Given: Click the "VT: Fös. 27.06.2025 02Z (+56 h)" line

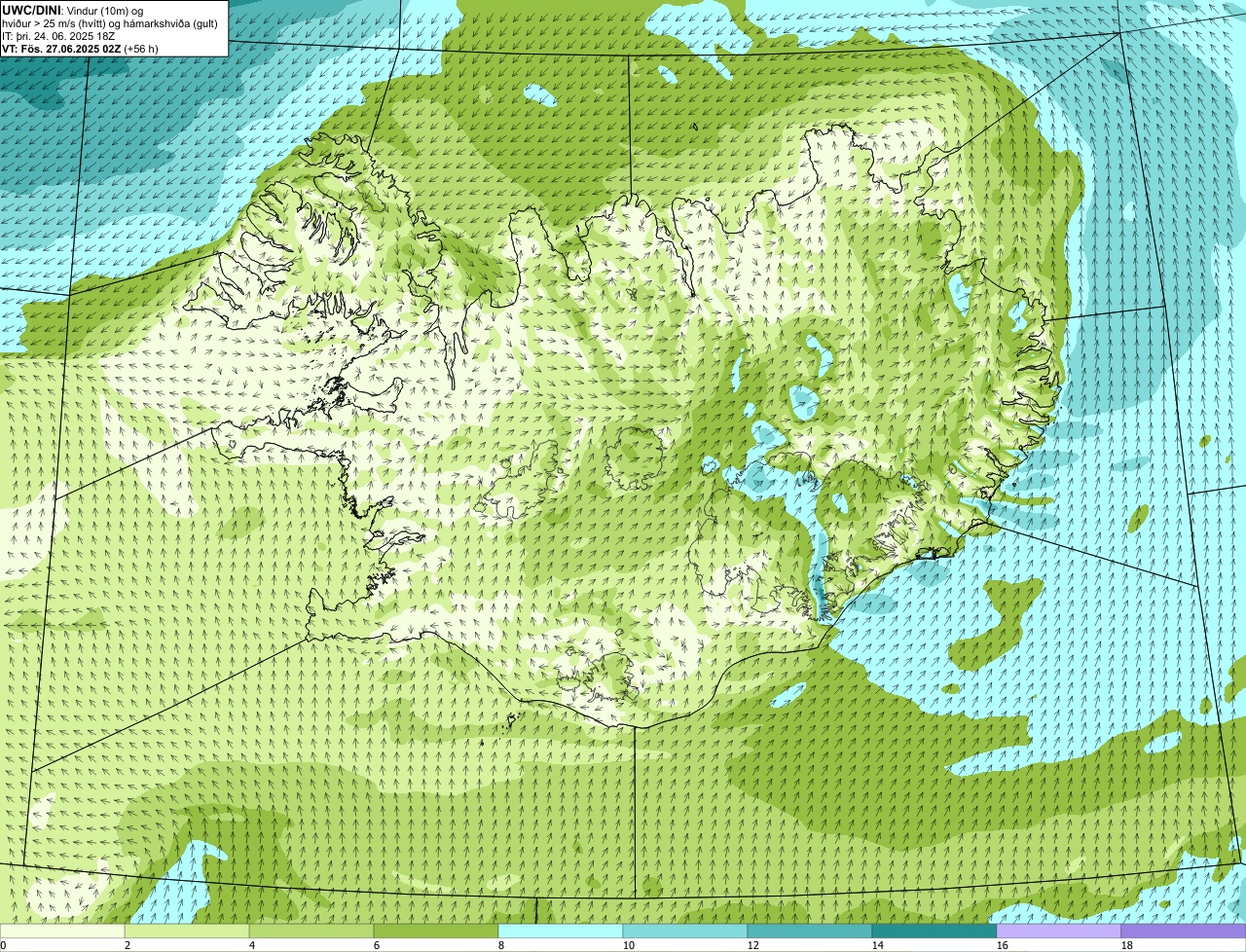Looking at the screenshot, I should pyautogui.click(x=80, y=48).
